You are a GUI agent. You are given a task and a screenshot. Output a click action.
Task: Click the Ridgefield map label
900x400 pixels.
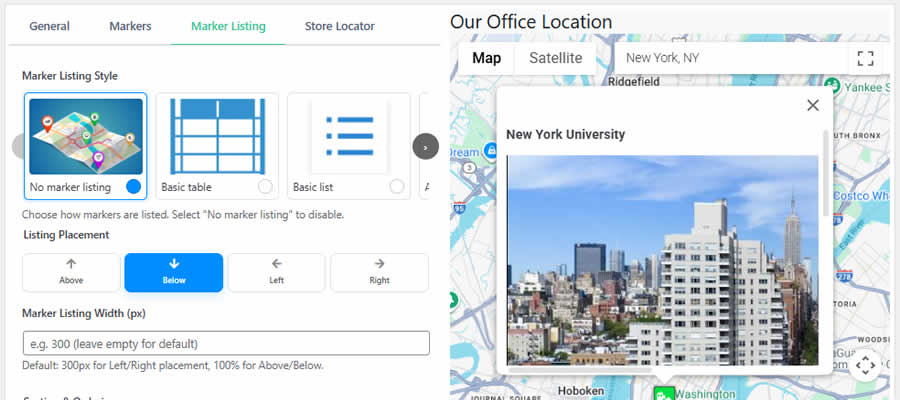pyautogui.click(x=634, y=81)
